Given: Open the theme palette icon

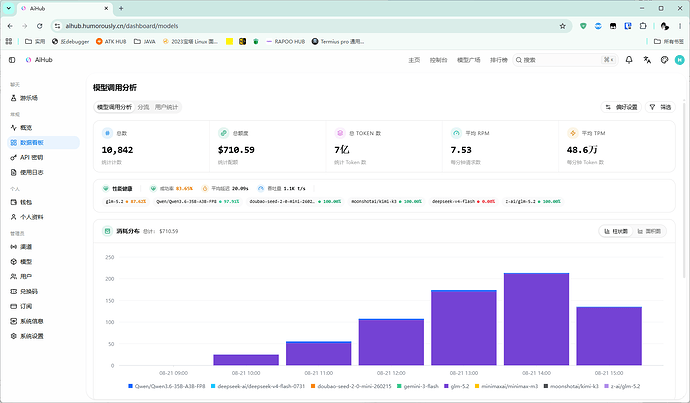Looking at the screenshot, I should click(x=664, y=60).
